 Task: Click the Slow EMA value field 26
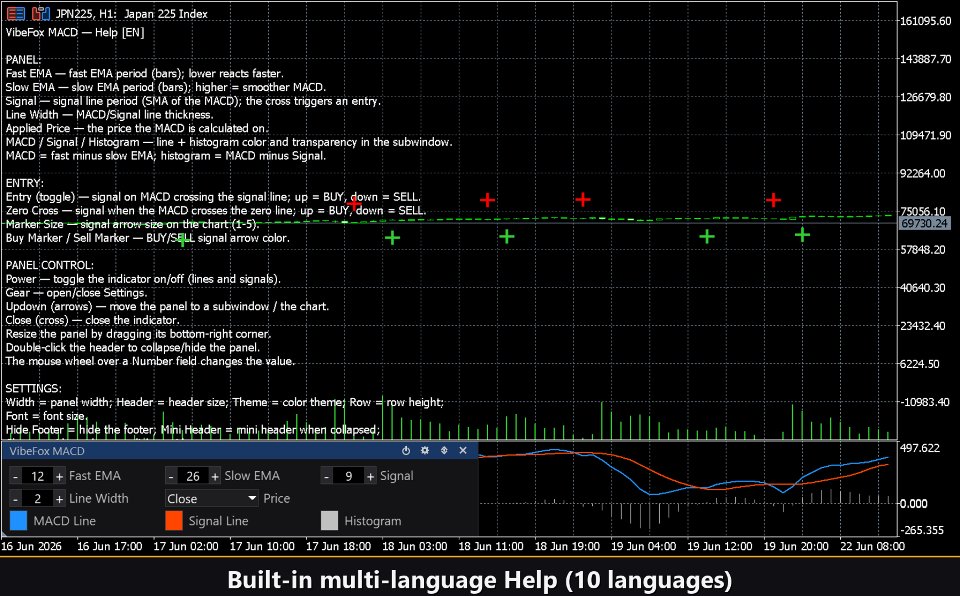click(x=193, y=476)
